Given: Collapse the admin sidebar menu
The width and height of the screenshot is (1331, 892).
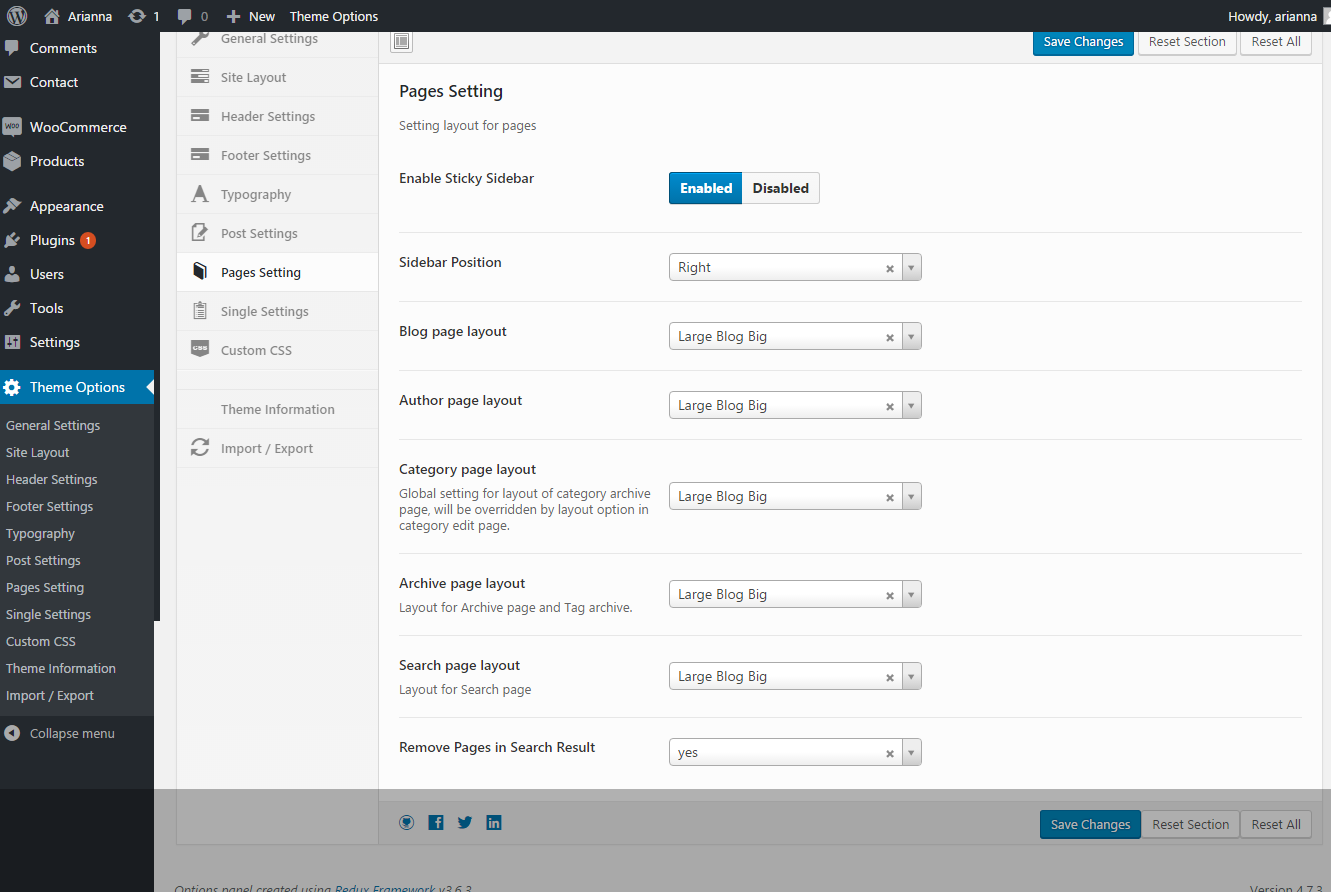Looking at the screenshot, I should click(72, 733).
